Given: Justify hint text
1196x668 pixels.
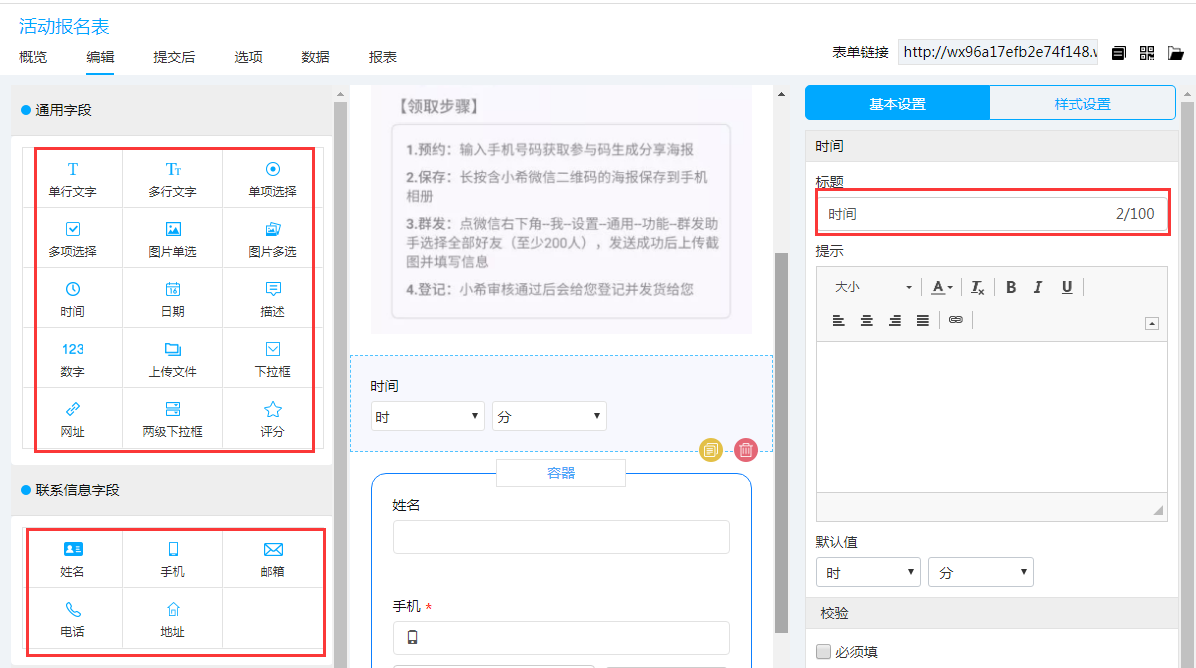Looking at the screenshot, I should 922,320.
